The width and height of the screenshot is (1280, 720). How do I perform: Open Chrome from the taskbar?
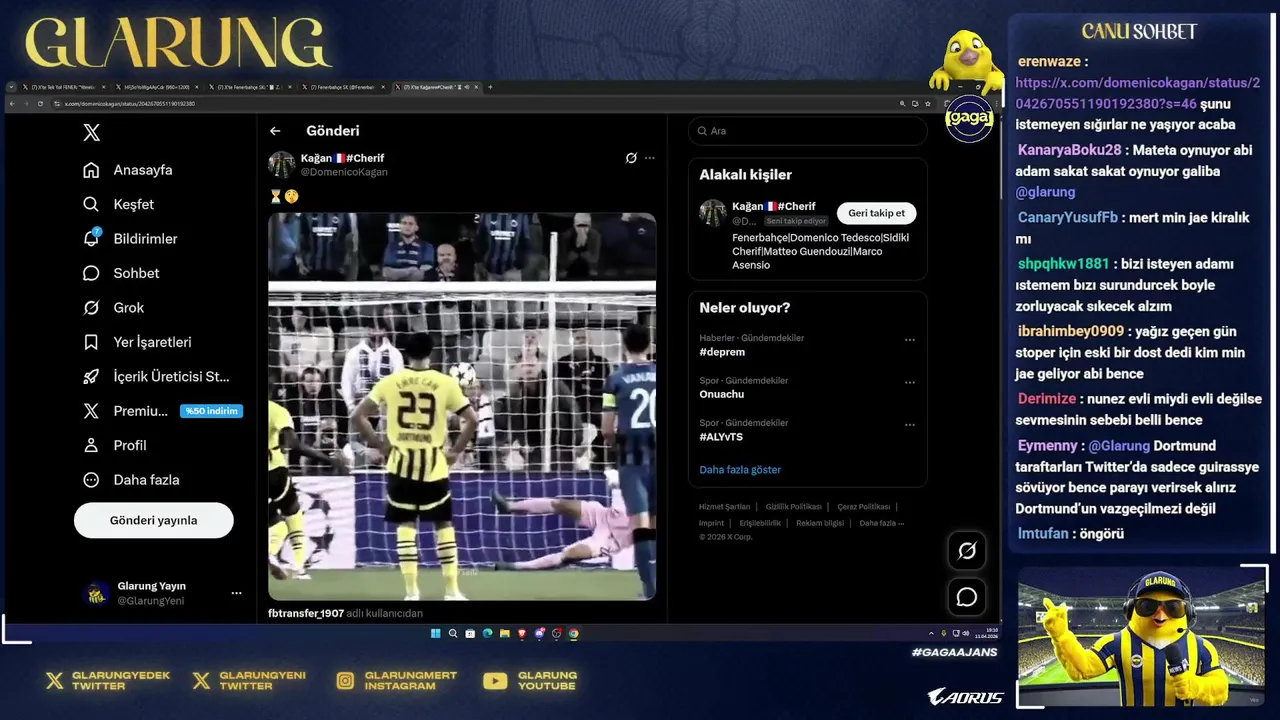pyautogui.click(x=573, y=633)
